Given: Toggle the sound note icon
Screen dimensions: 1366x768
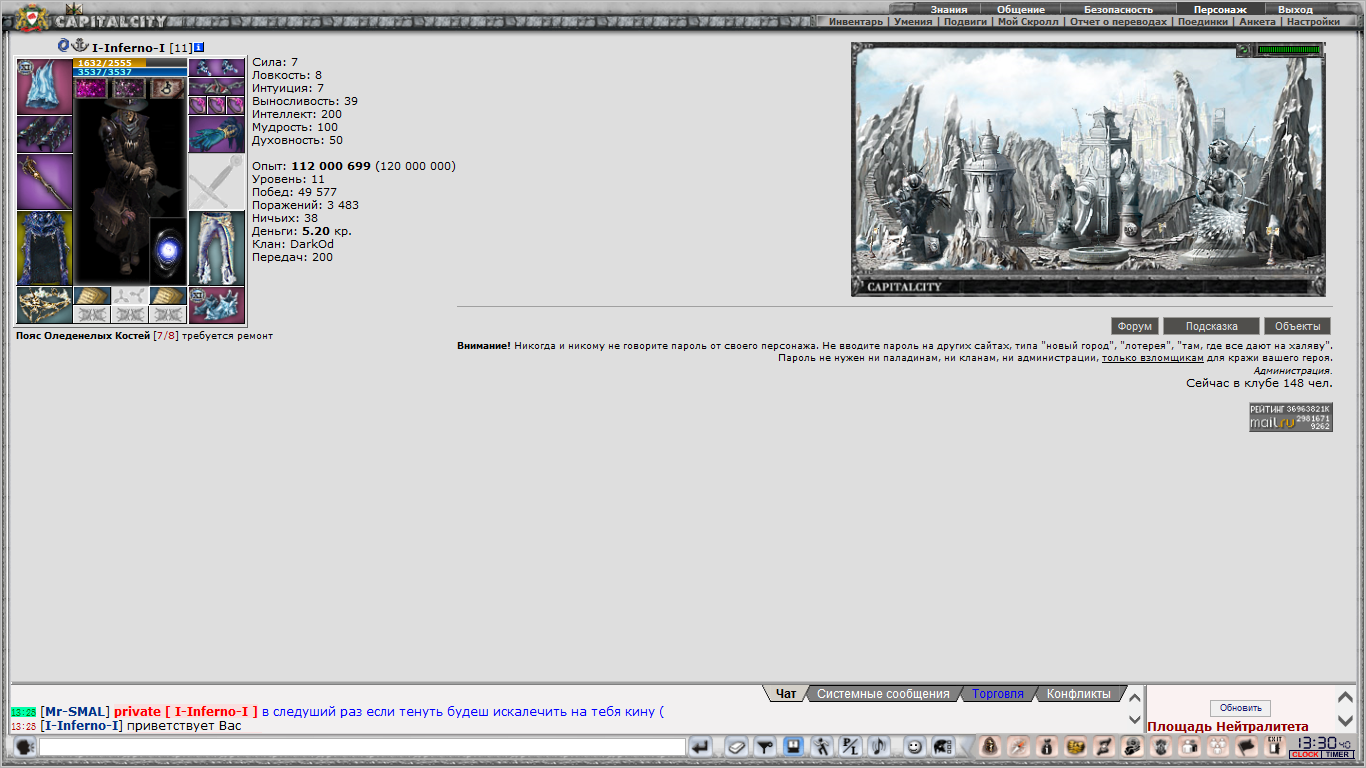Looking at the screenshot, I should [878, 746].
